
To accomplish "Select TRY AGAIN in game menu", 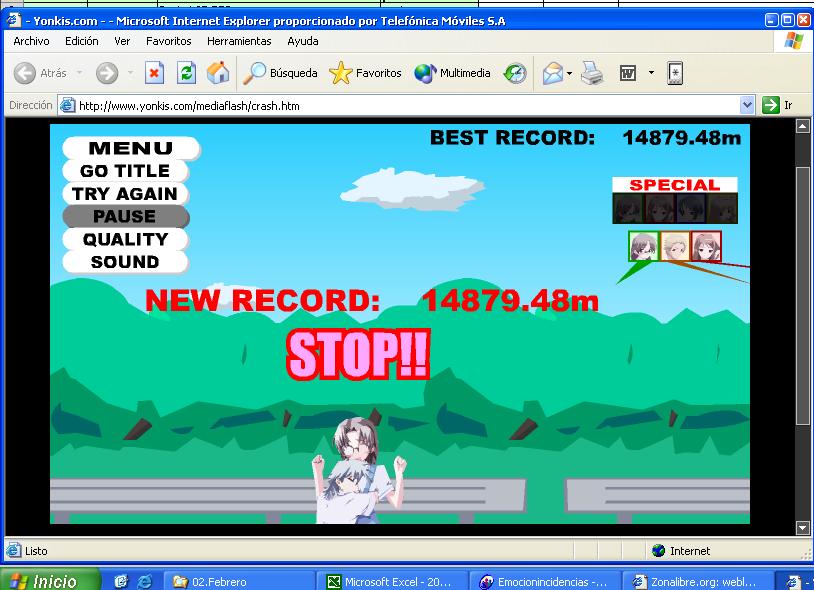I will [125, 194].
